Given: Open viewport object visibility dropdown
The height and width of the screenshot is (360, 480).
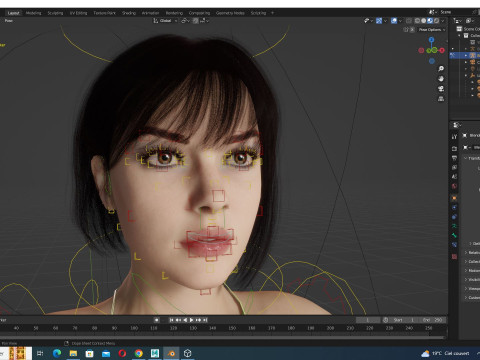Looking at the screenshot, I should click(368, 21).
